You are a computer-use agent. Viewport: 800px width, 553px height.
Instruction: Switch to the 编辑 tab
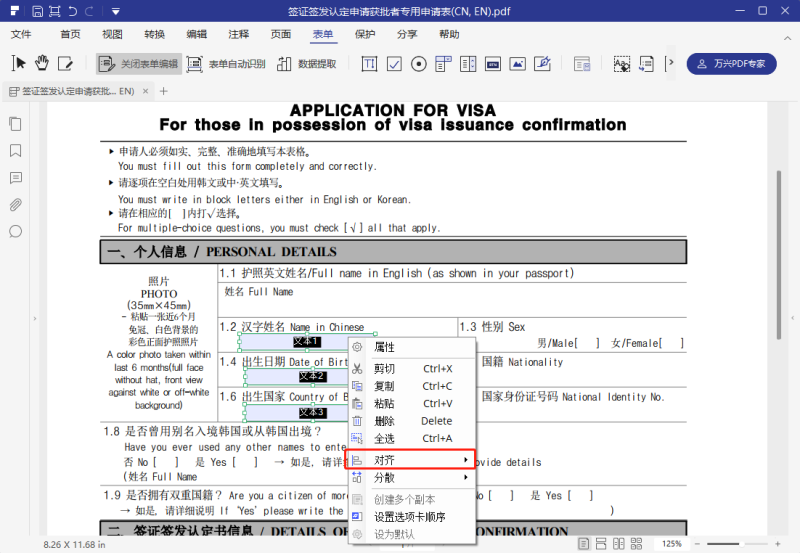(196, 34)
